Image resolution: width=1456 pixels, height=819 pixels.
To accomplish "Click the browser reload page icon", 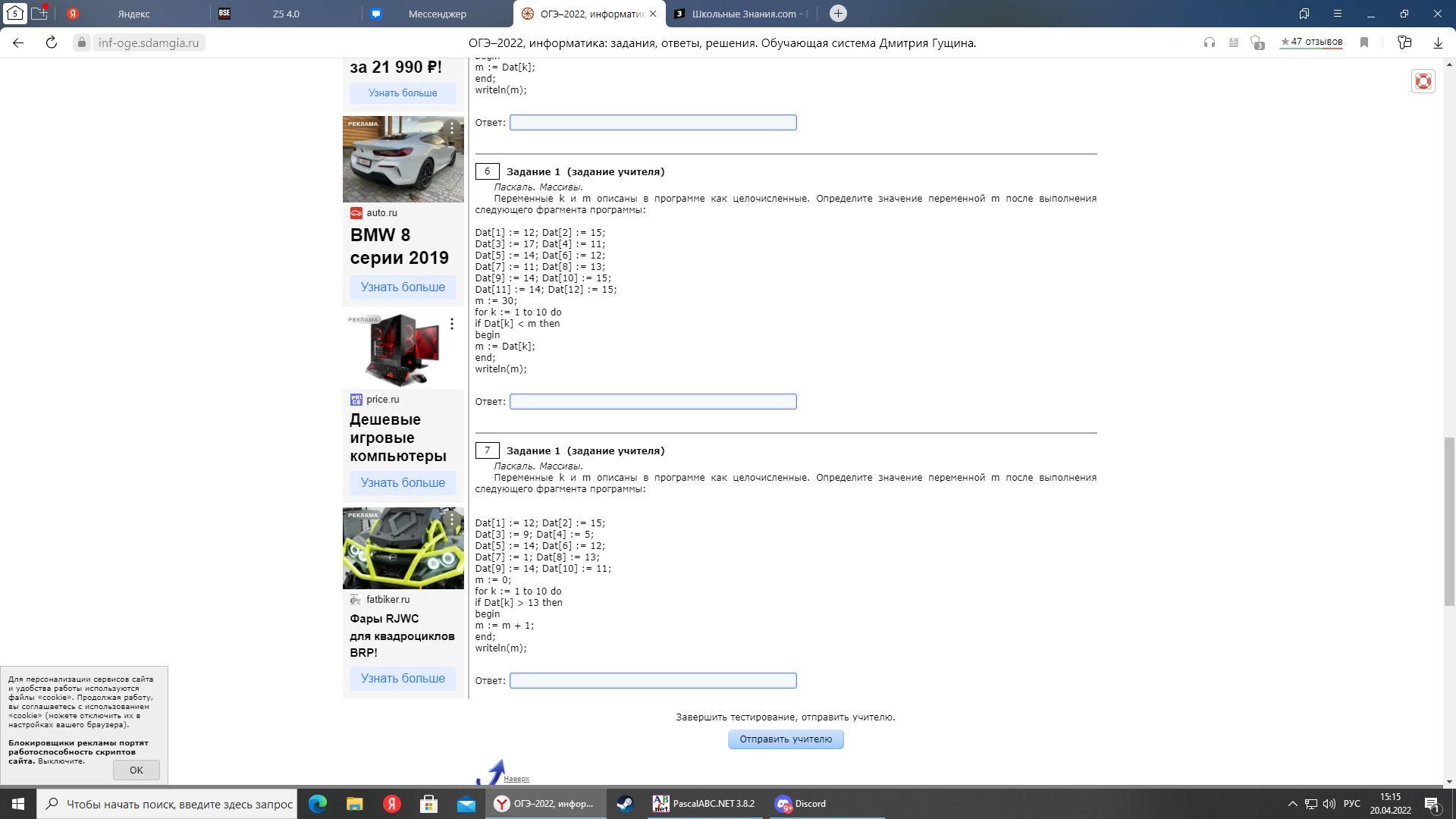I will [52, 42].
